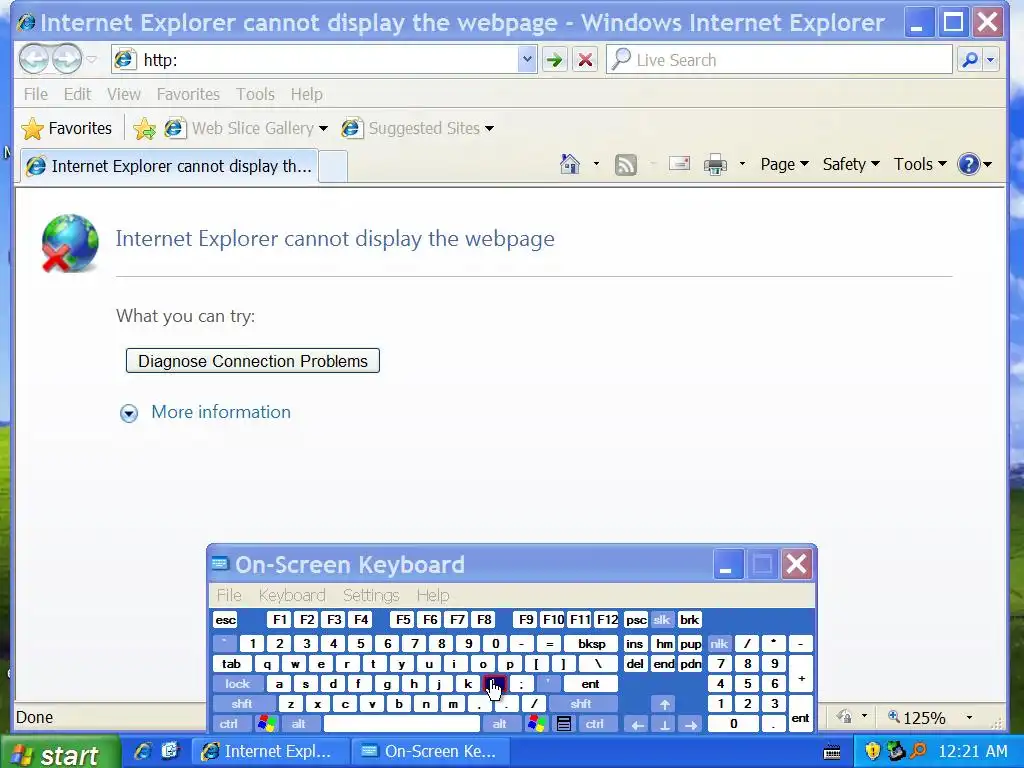Click the yellow security shield tray icon
Screen dimensions: 1024x768
pos(872,752)
